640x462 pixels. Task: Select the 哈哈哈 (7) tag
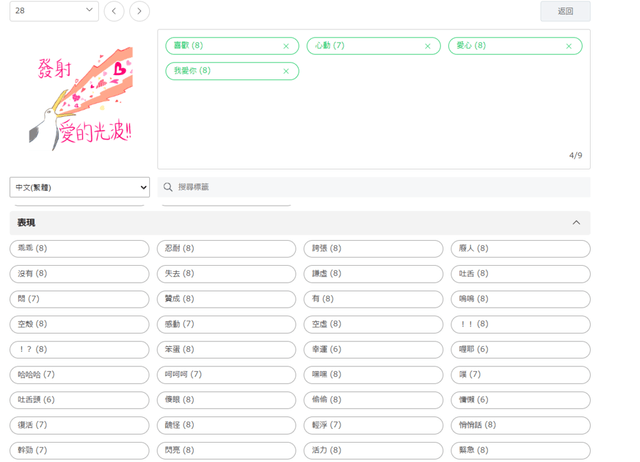pyautogui.click(x=80, y=374)
